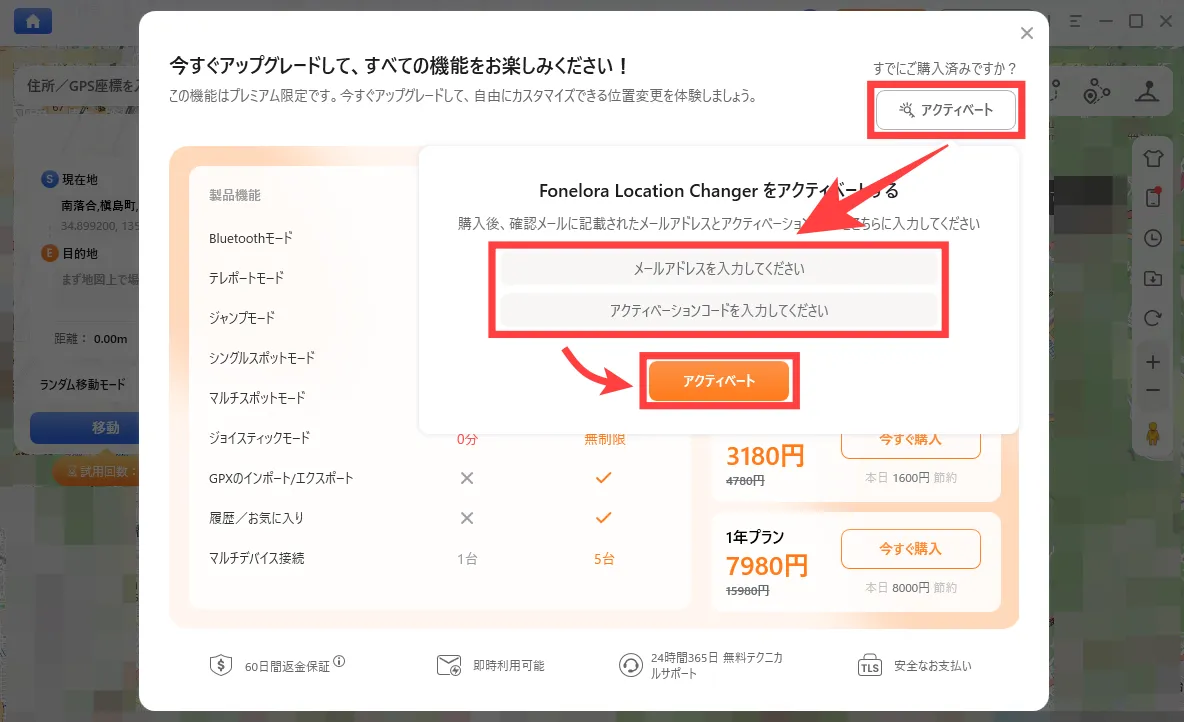Screen dimensions: 1184x722
Task: Click the import folder icon in the sidebar
Action: [1153, 279]
